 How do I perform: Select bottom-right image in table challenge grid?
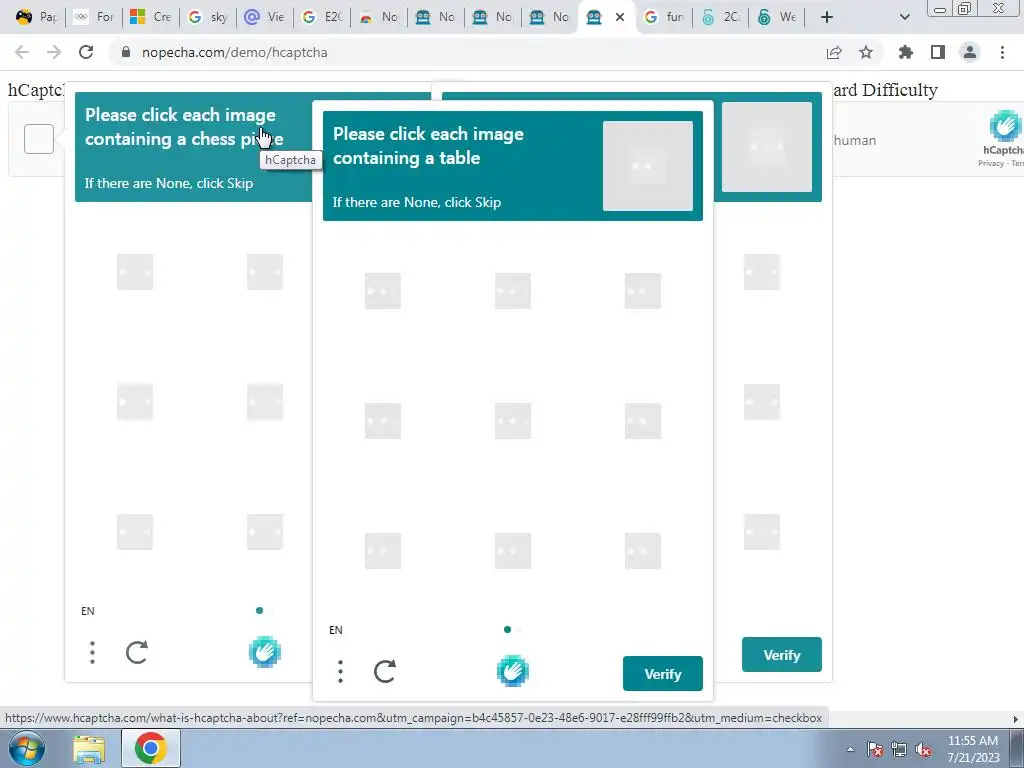(643, 551)
